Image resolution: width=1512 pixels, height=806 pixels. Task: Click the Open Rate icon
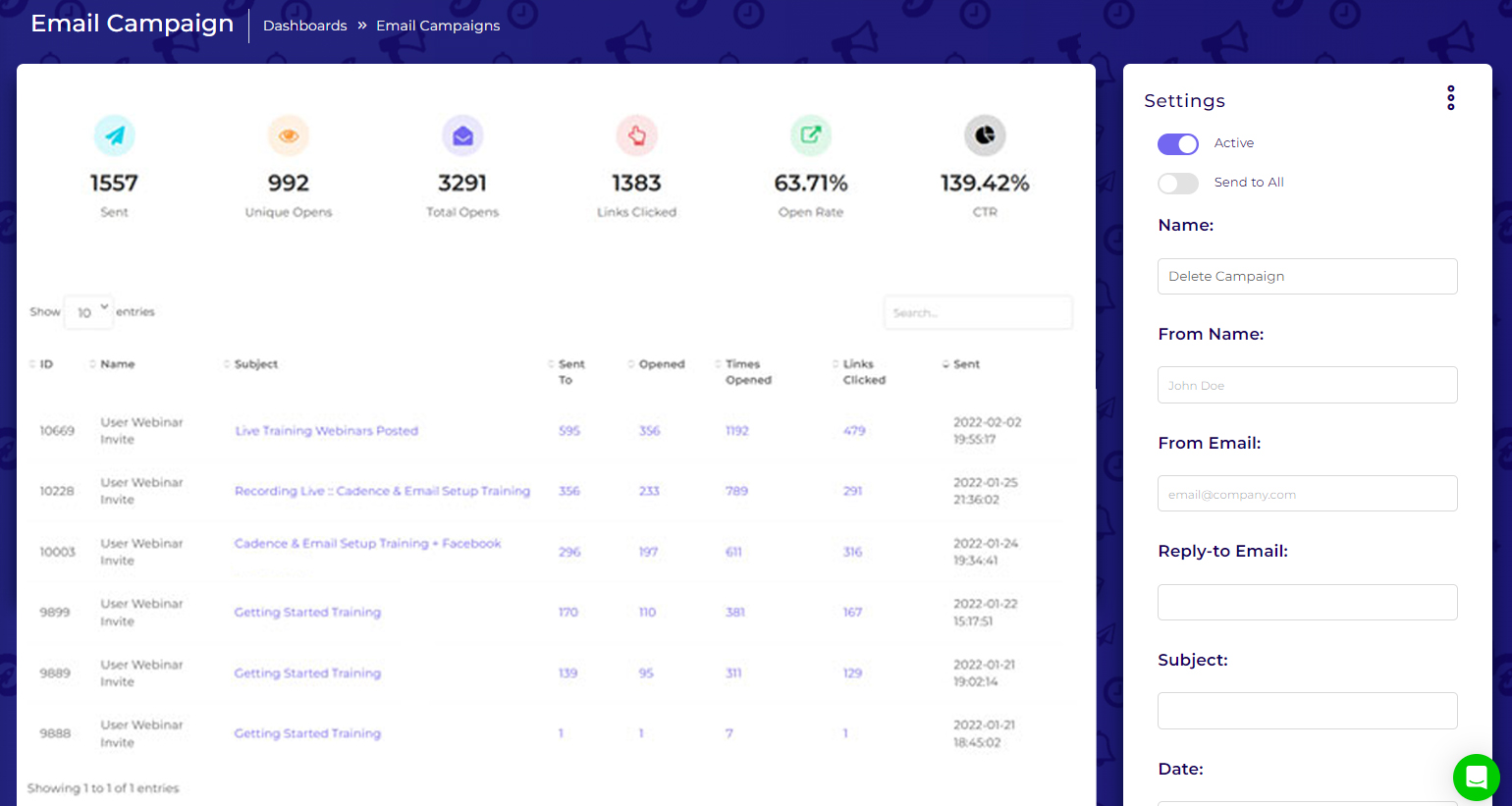(811, 135)
